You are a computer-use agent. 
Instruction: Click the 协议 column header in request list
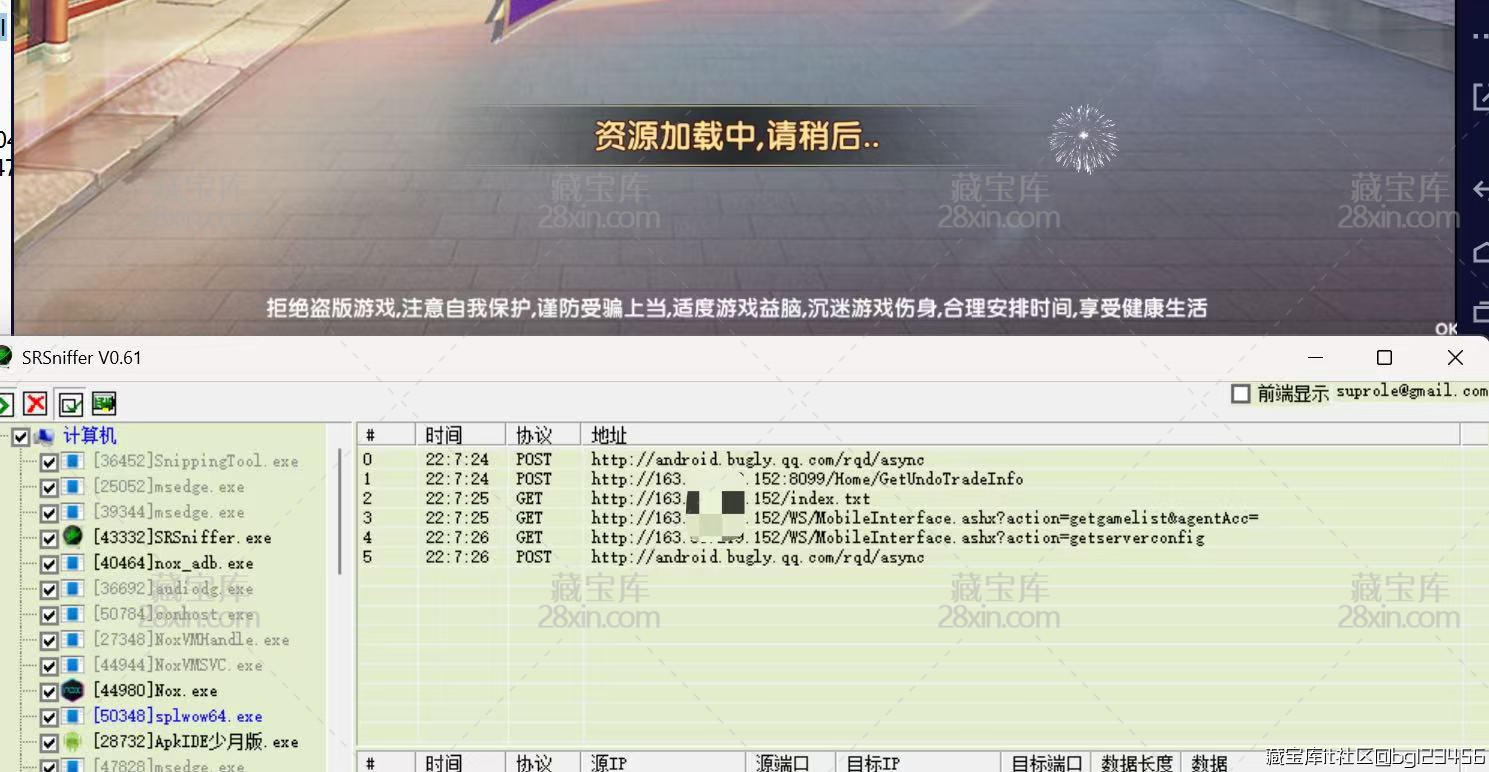pyautogui.click(x=543, y=435)
